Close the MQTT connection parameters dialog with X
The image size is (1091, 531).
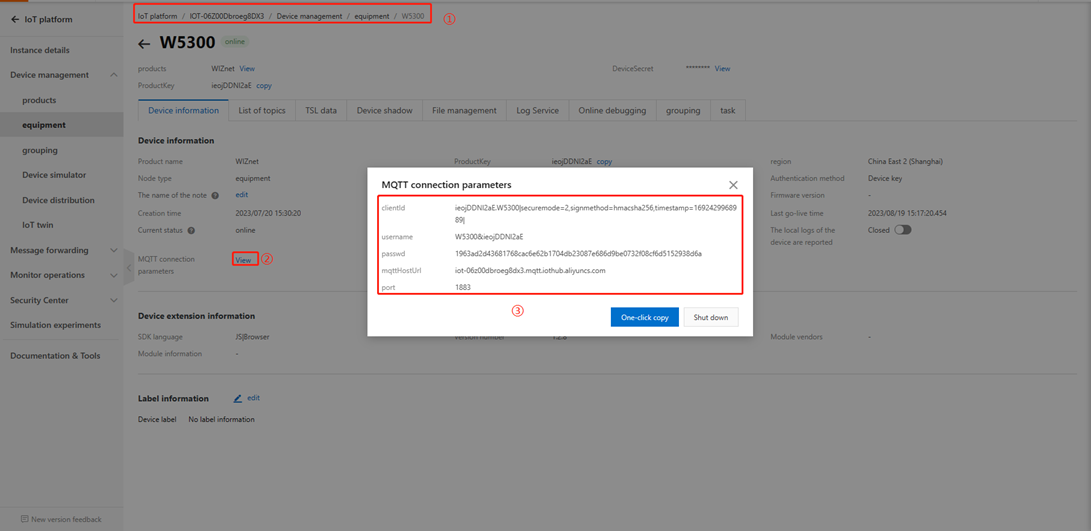coord(733,185)
